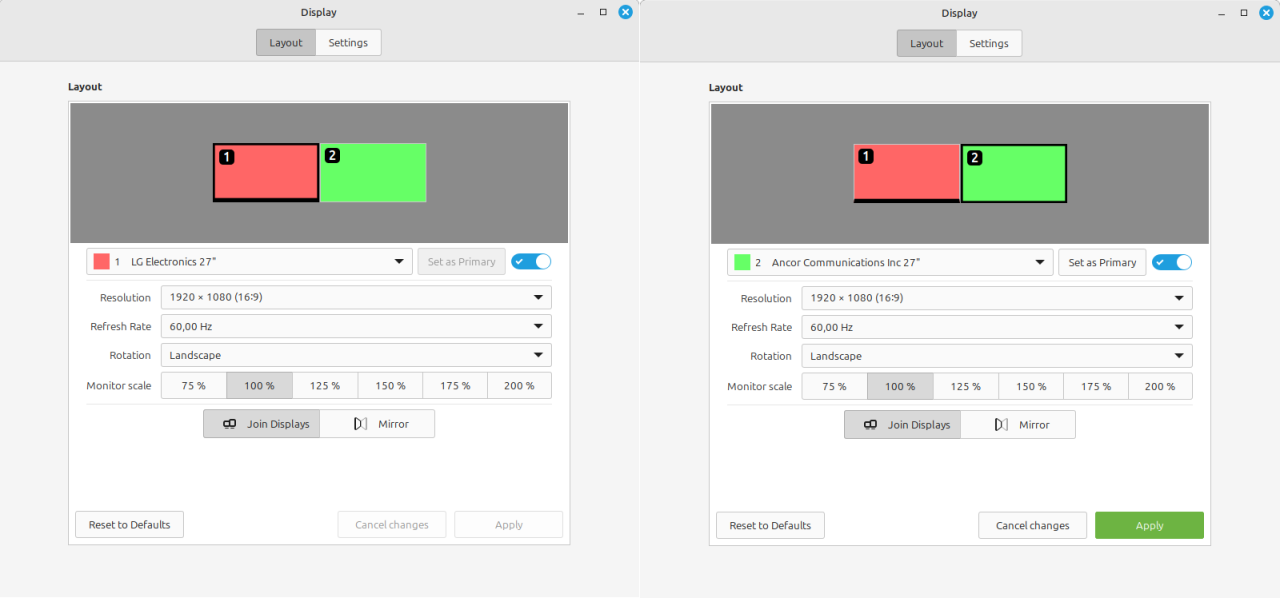Click the Mirror icon in LG Electronics window
The width and height of the screenshot is (1280, 598).
point(361,424)
